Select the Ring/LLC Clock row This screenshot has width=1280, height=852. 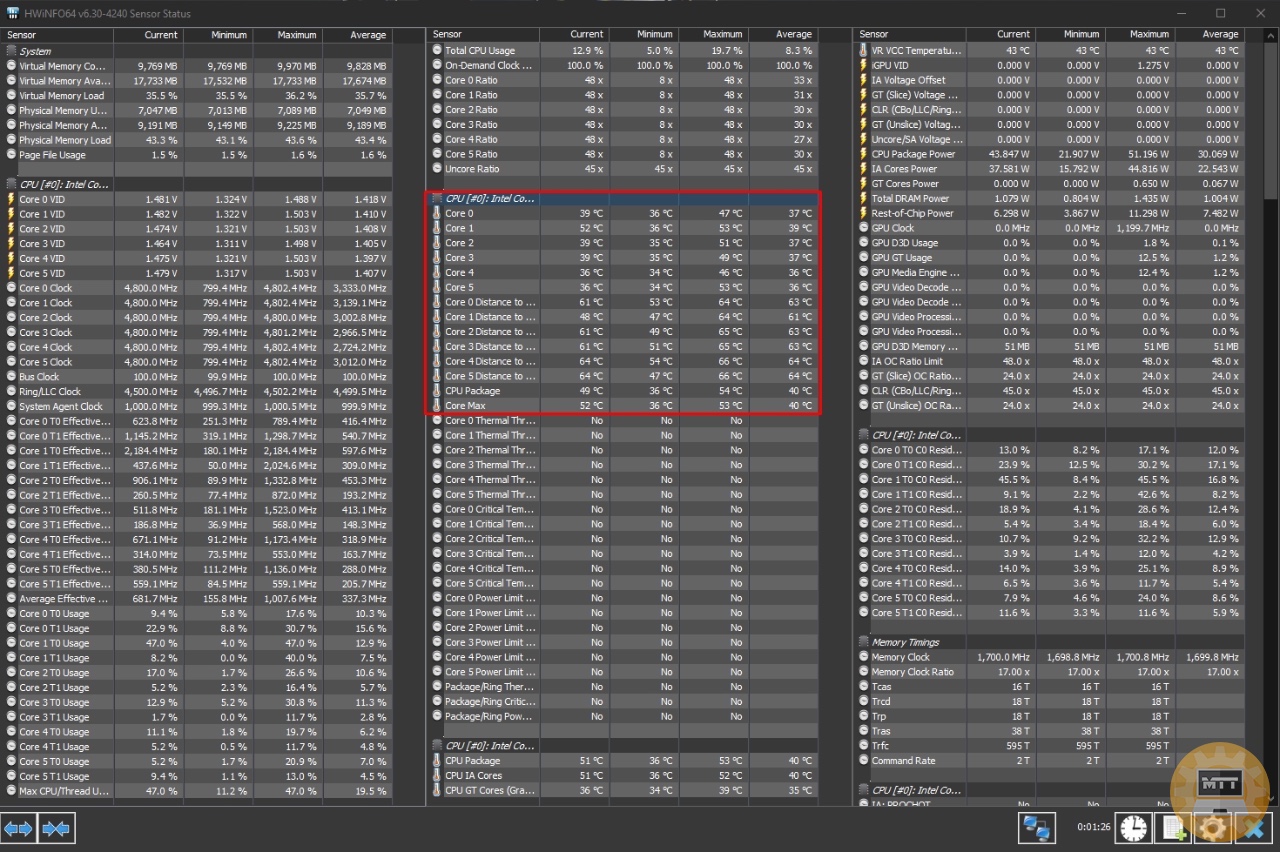pos(198,392)
